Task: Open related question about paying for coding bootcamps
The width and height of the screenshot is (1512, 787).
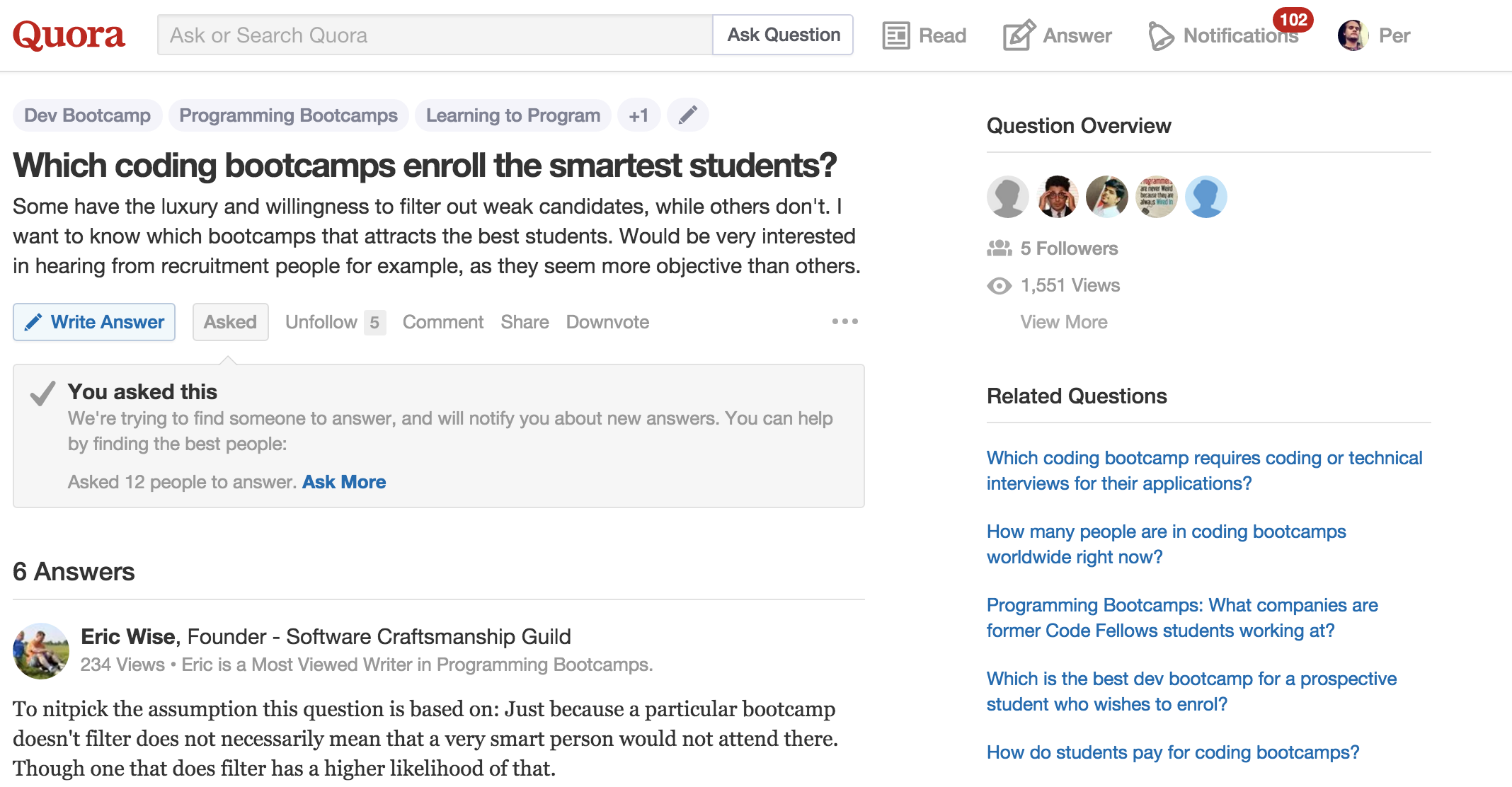Action: click(x=1172, y=752)
